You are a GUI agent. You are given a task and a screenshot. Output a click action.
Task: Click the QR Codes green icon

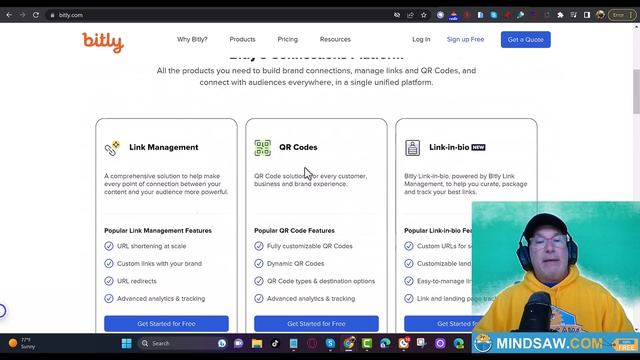262,148
